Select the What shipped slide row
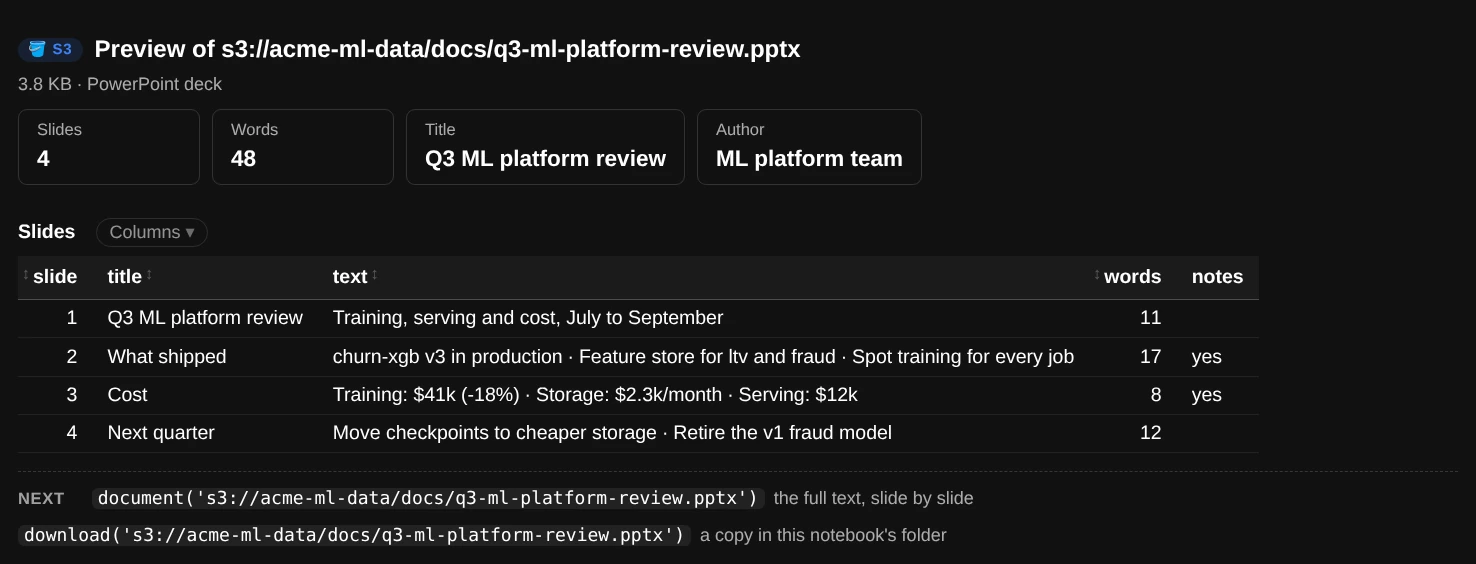The image size is (1476, 564). [x=638, y=357]
